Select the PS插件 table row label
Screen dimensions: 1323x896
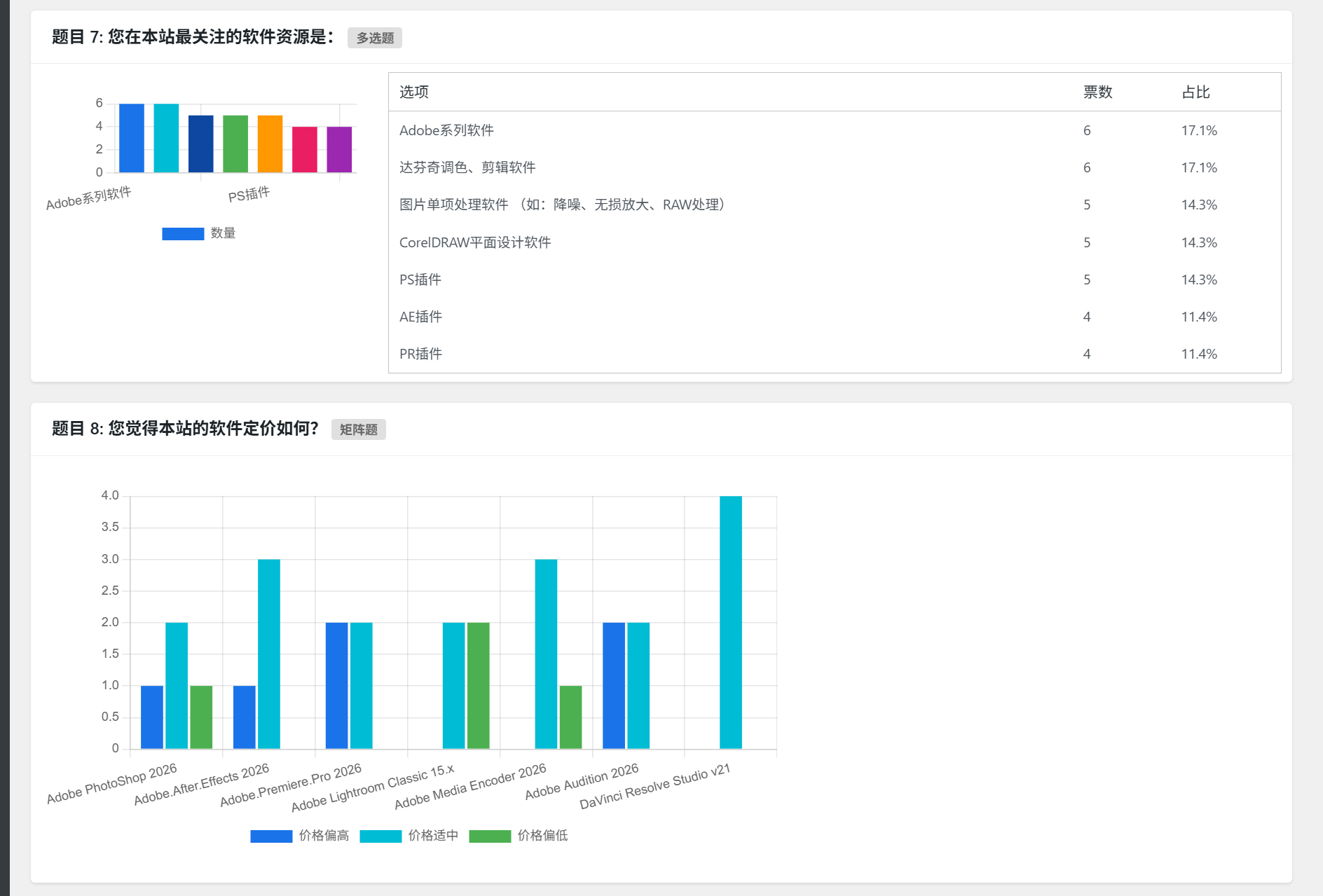pos(420,280)
